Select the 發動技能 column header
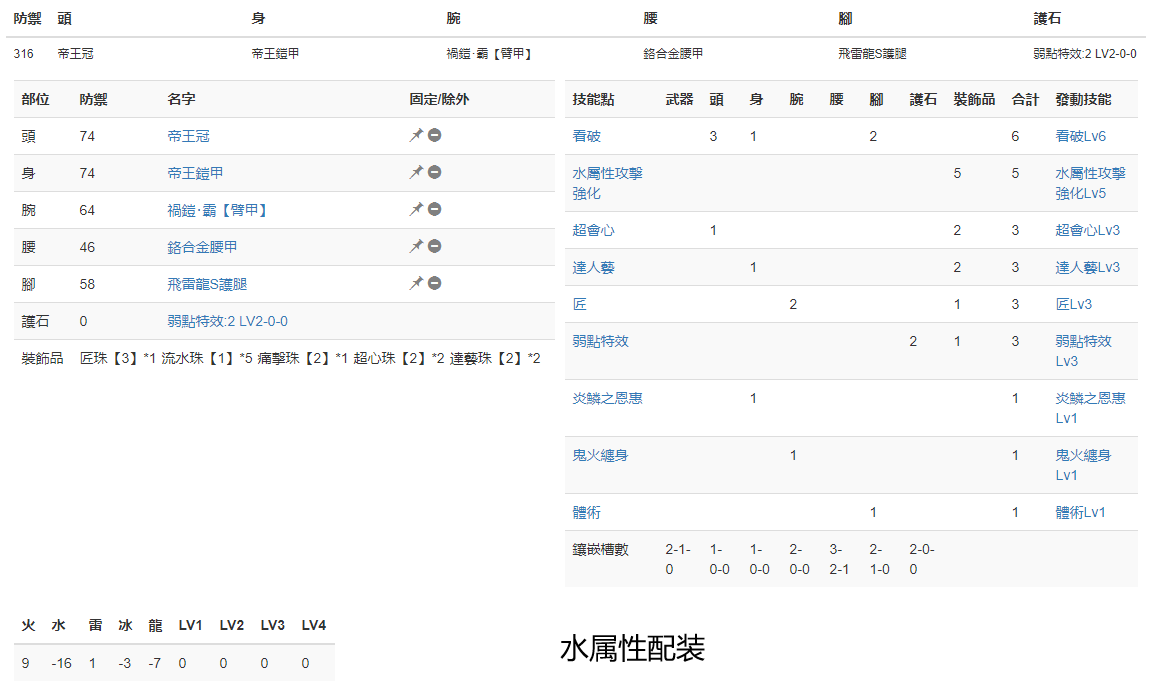The width and height of the screenshot is (1152, 681). click(x=1083, y=99)
